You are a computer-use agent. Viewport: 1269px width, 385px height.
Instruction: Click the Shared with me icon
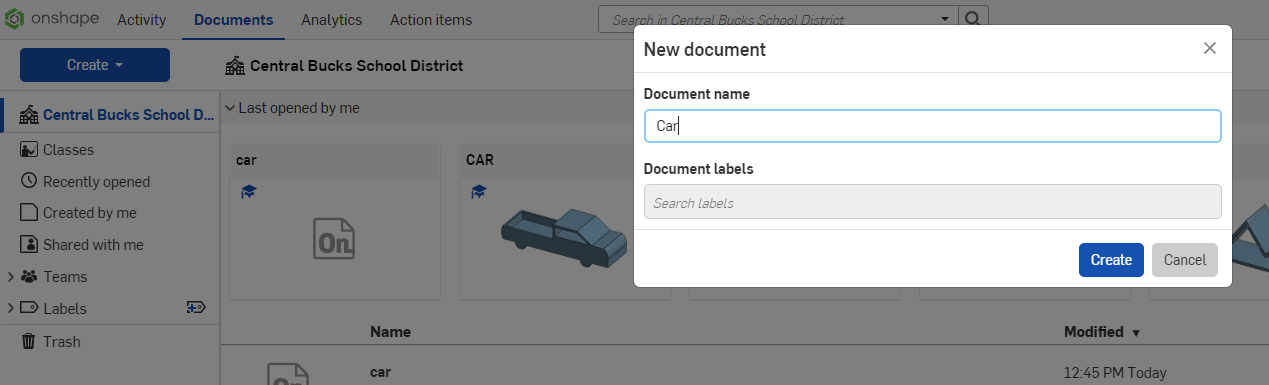click(x=28, y=245)
